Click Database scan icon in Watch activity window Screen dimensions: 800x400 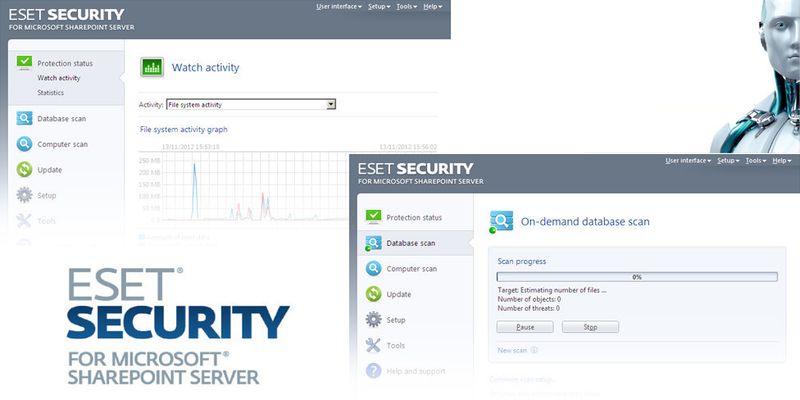tap(24, 118)
